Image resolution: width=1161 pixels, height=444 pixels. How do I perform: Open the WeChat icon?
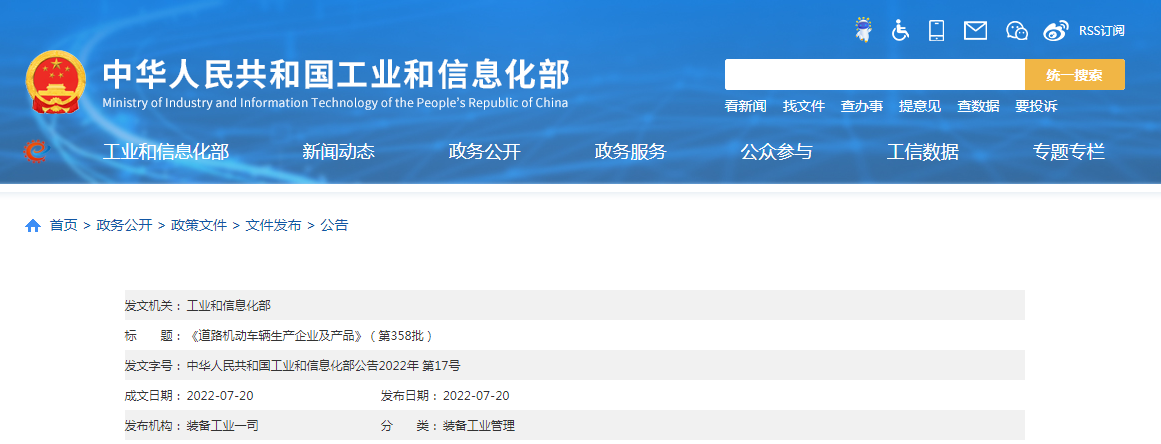[x=1017, y=30]
